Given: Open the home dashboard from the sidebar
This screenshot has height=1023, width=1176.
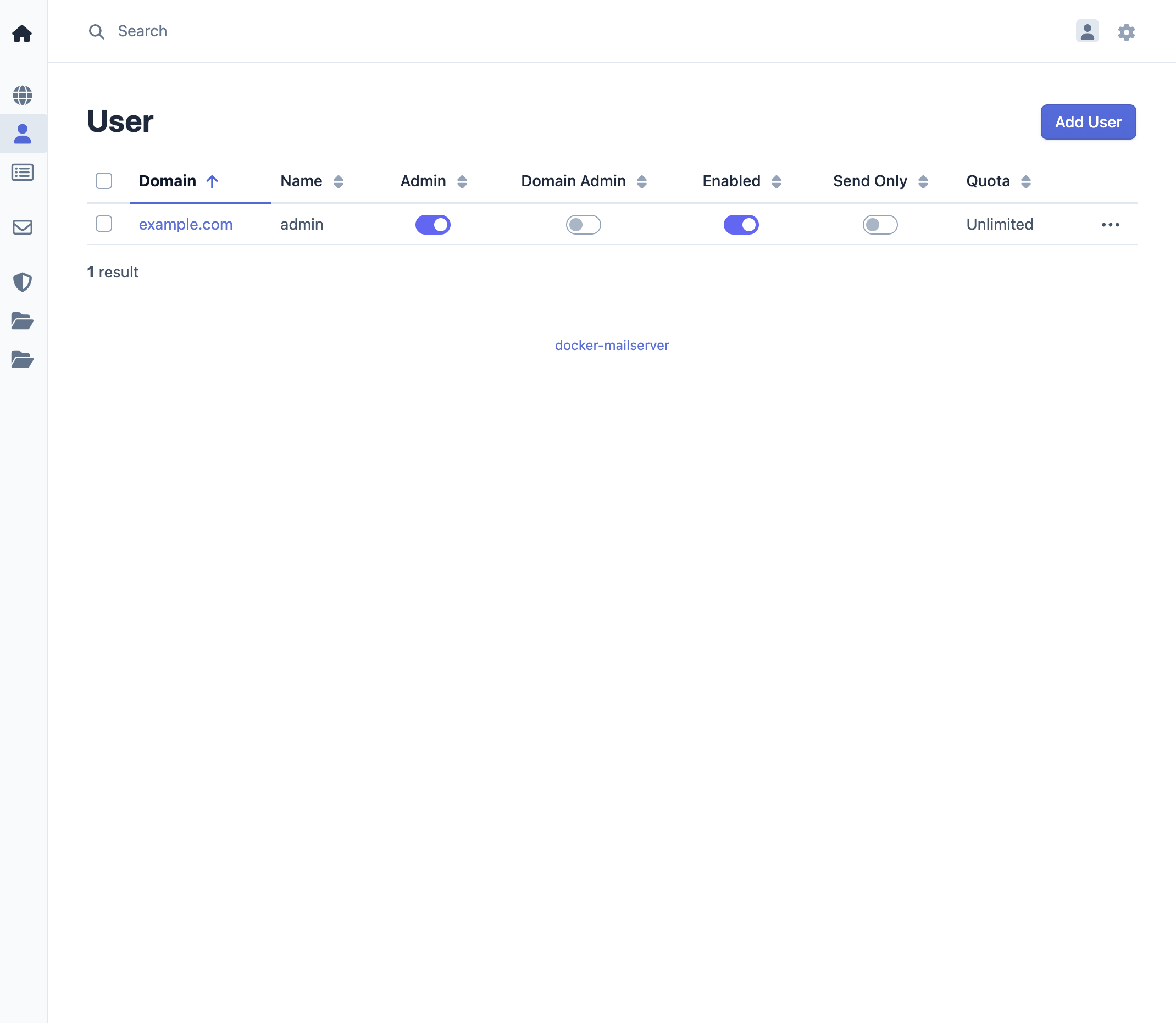Looking at the screenshot, I should (x=23, y=33).
